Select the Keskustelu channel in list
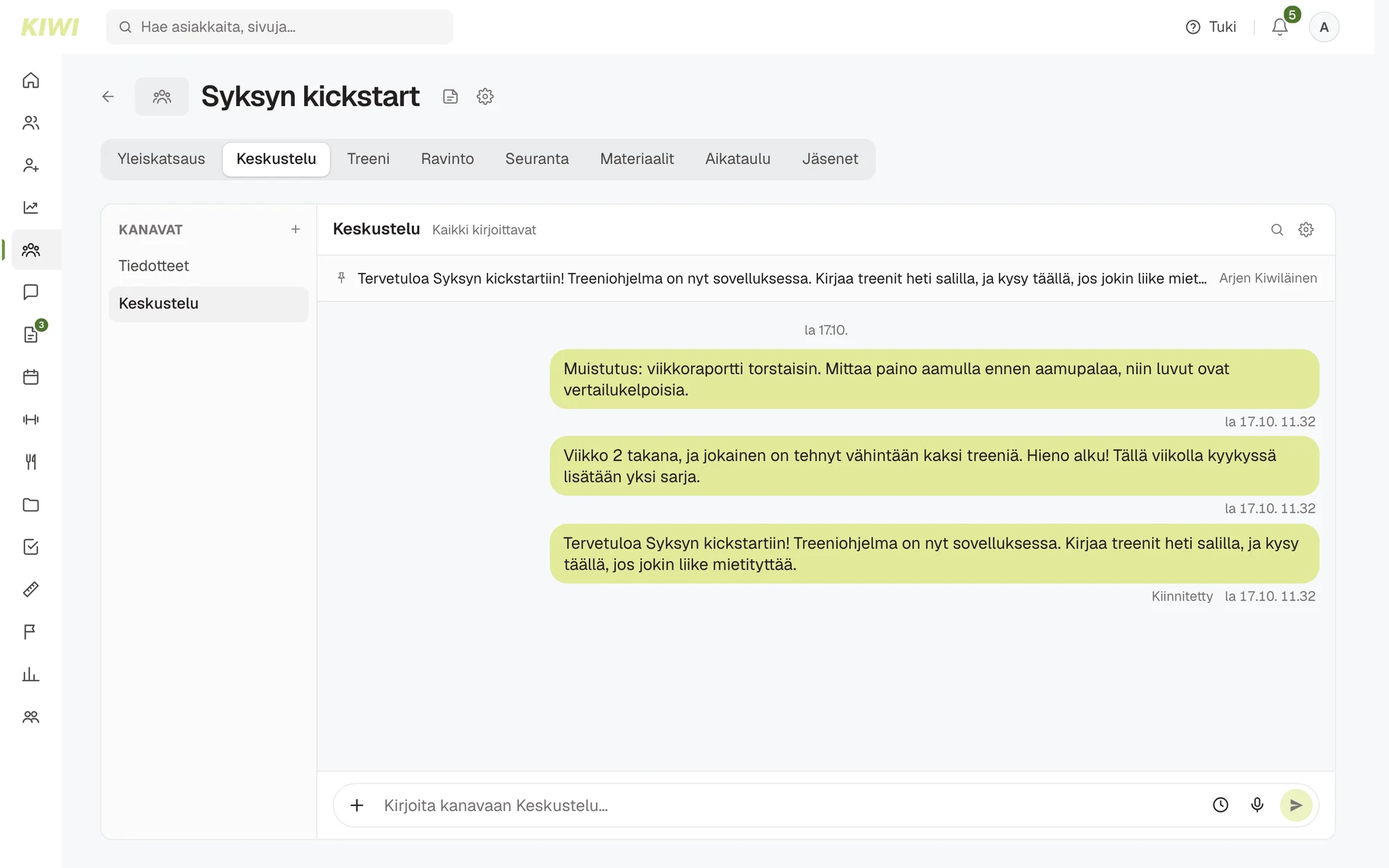This screenshot has height=868, width=1389. tap(208, 303)
